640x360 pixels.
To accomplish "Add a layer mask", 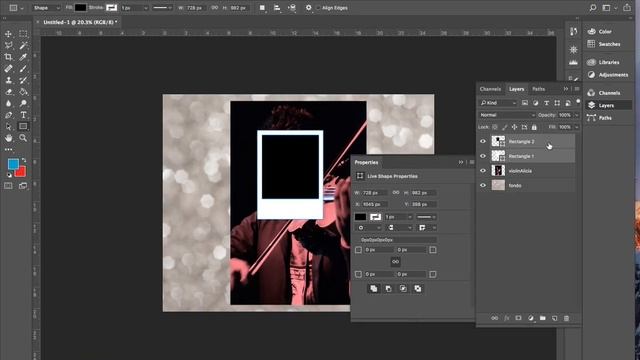I will pos(518,318).
